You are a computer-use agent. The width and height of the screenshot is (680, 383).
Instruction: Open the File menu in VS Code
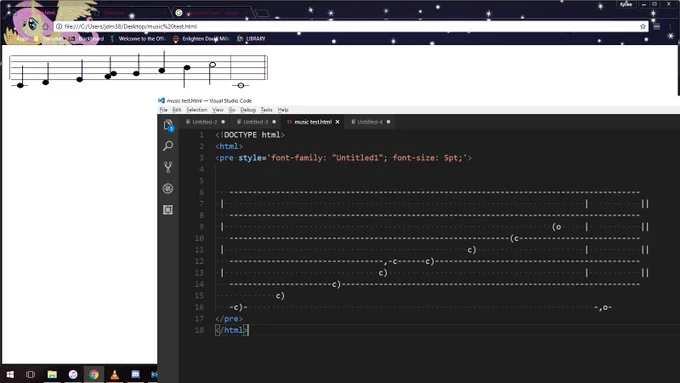[x=163, y=110]
